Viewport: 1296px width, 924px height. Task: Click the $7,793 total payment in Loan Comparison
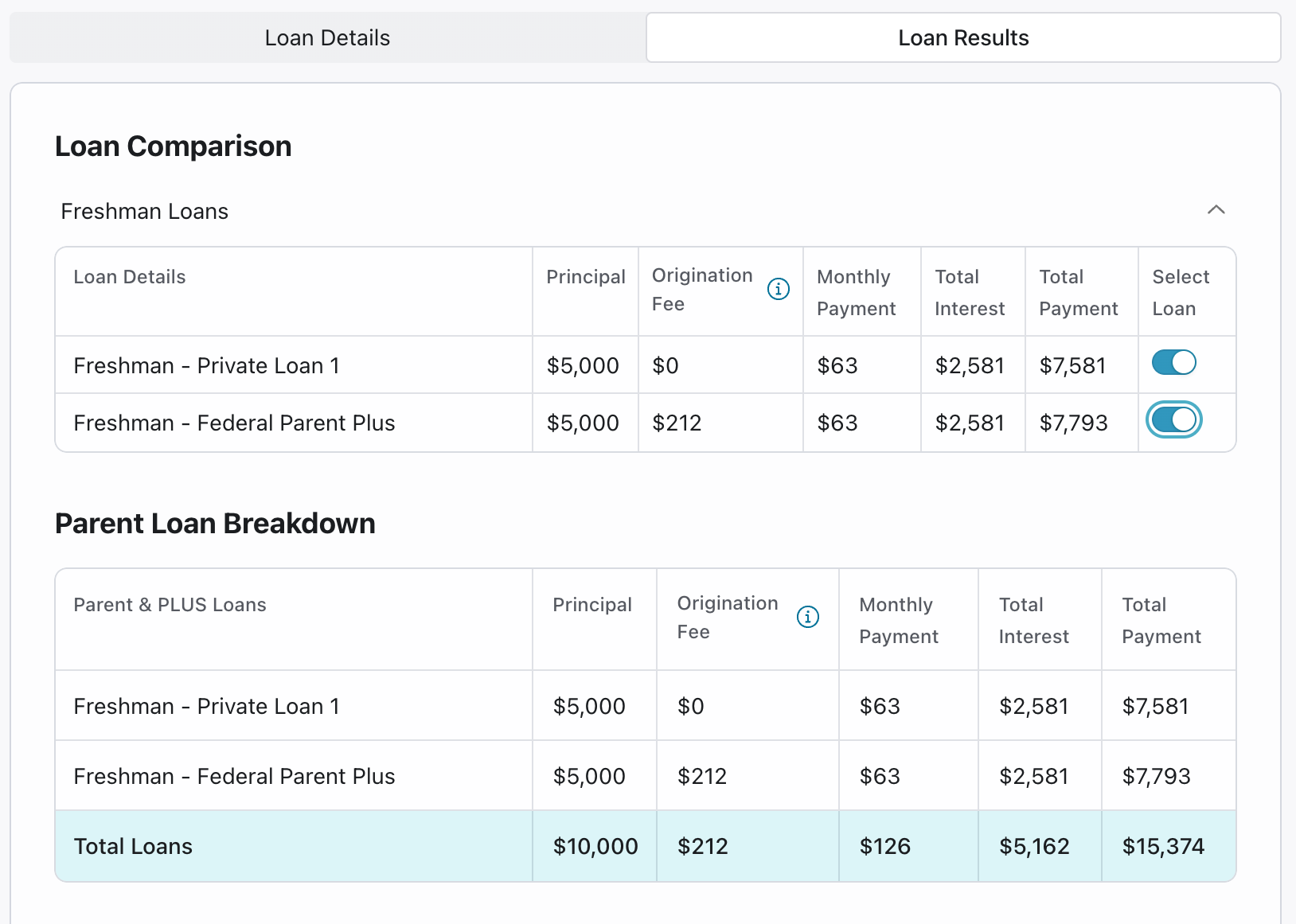click(1073, 423)
